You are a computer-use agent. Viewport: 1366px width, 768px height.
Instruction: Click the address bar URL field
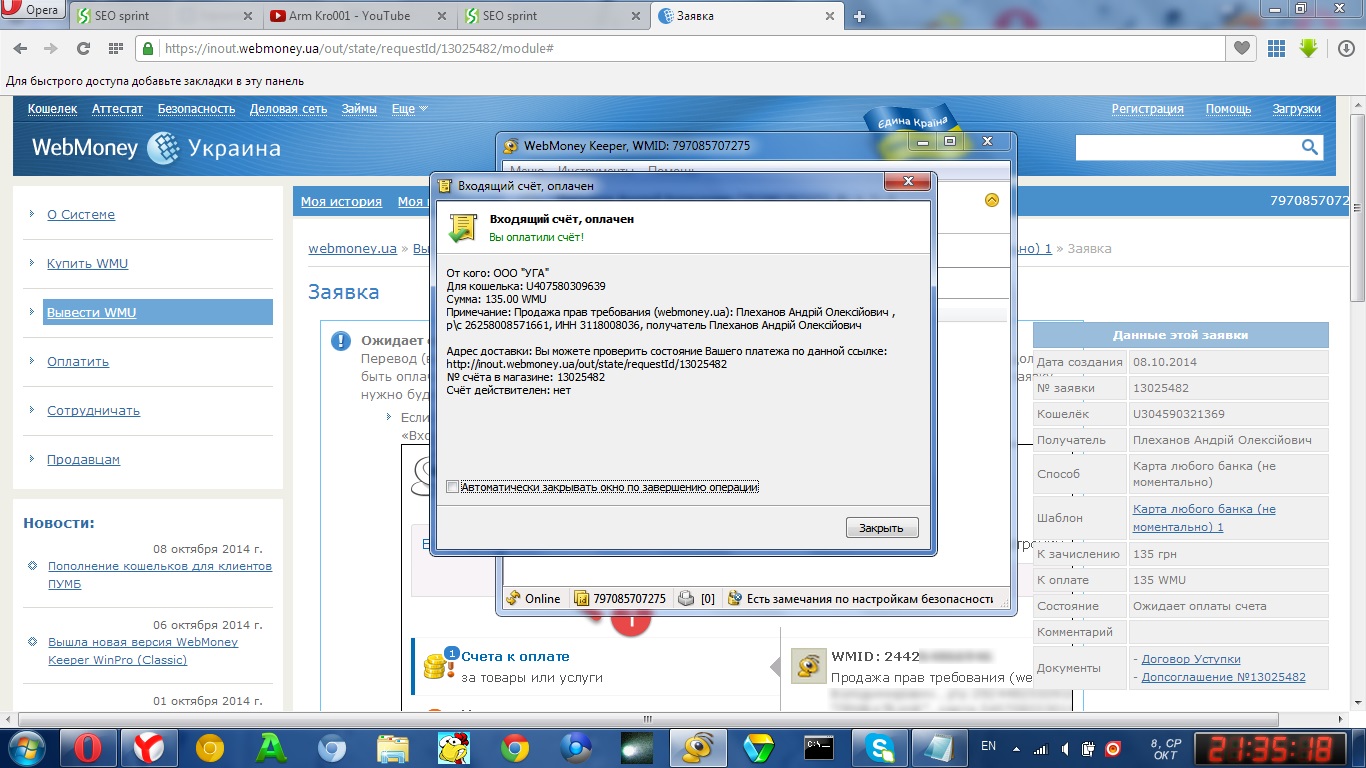(x=690, y=48)
